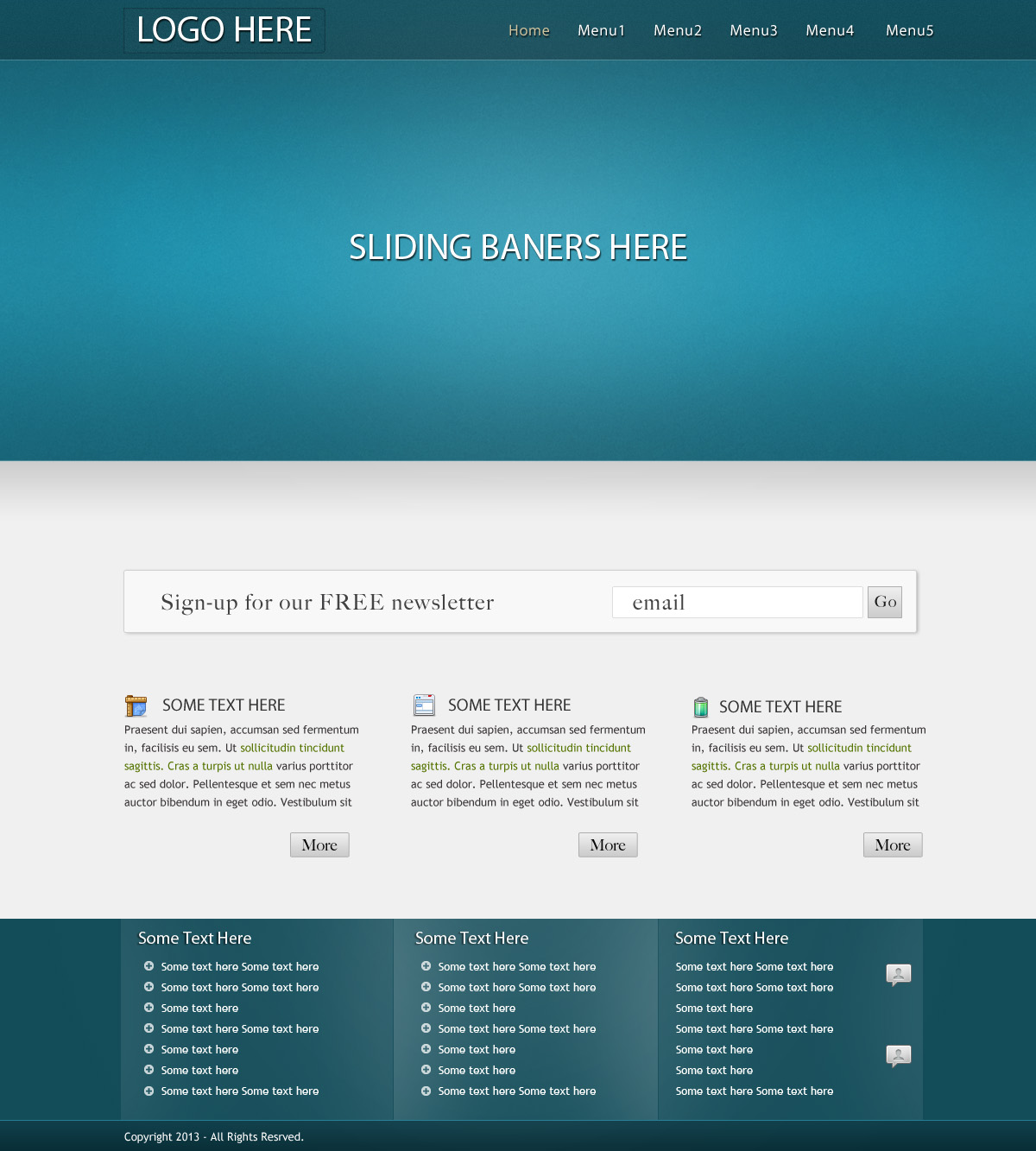Follow the green sollicitudin tincidunt link in the left column
Viewport: 1036px width, 1151px height.
(x=292, y=748)
